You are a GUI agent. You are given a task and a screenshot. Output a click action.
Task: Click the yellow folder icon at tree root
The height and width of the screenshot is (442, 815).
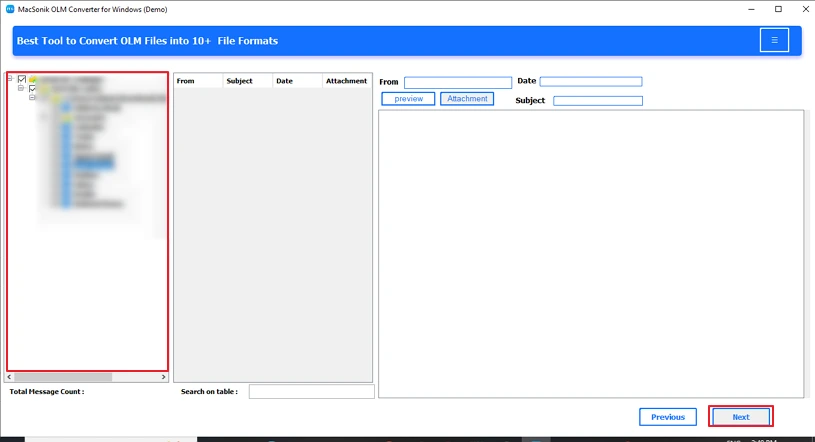(x=33, y=79)
